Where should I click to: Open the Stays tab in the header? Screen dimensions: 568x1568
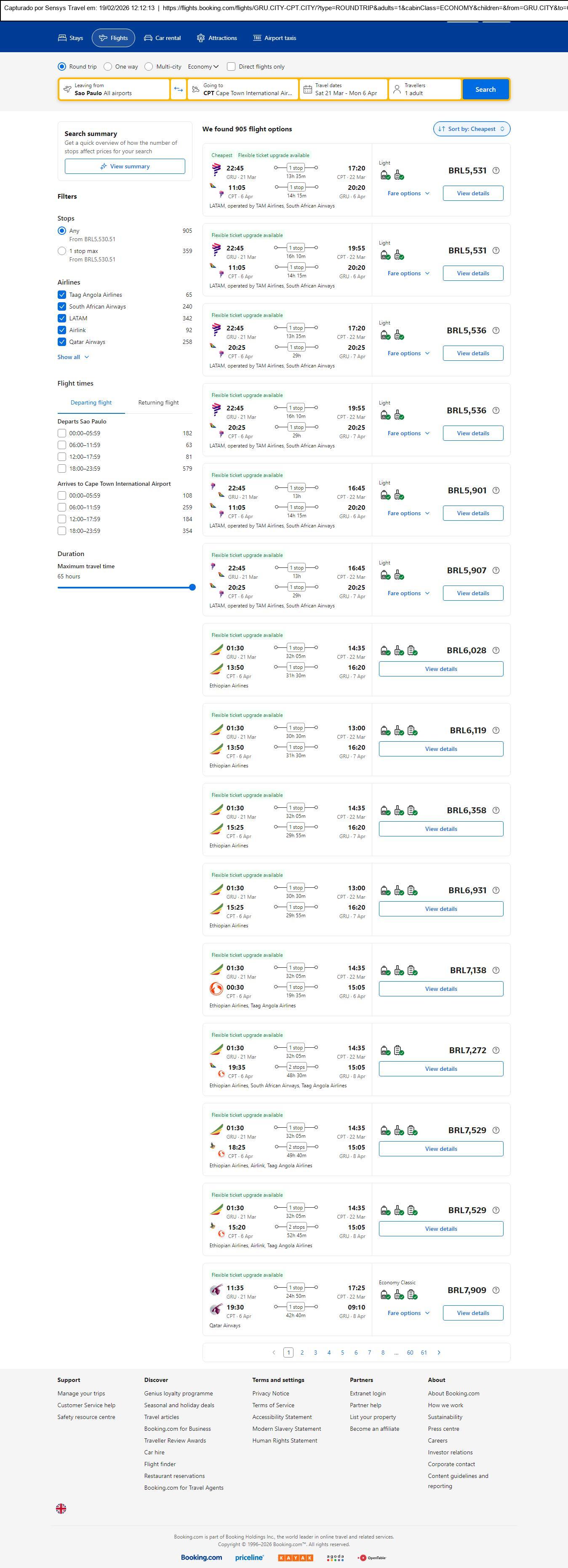[70, 38]
